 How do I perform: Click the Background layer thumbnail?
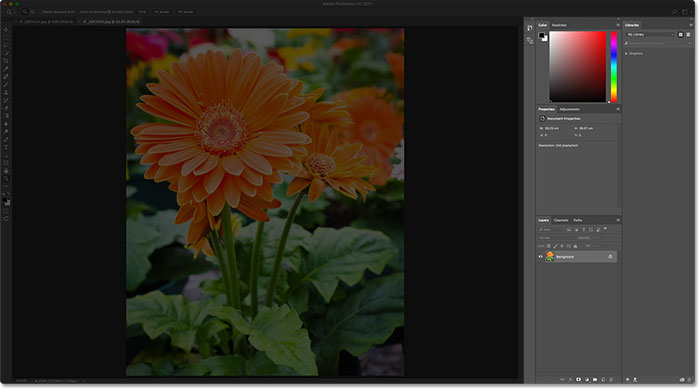pyautogui.click(x=550, y=256)
